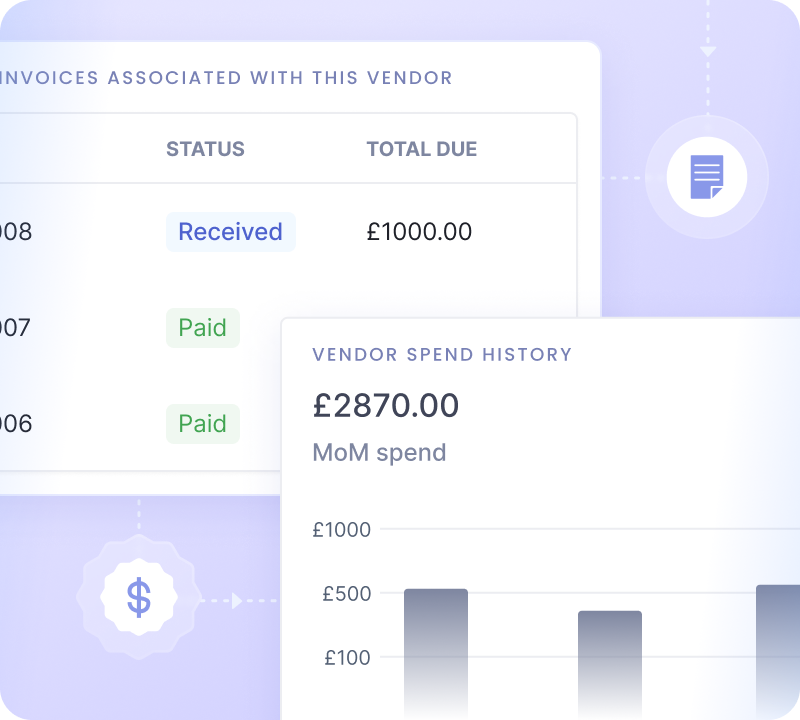Click the Vendor Spend History heading
This screenshot has height=720, width=800.
tap(442, 354)
